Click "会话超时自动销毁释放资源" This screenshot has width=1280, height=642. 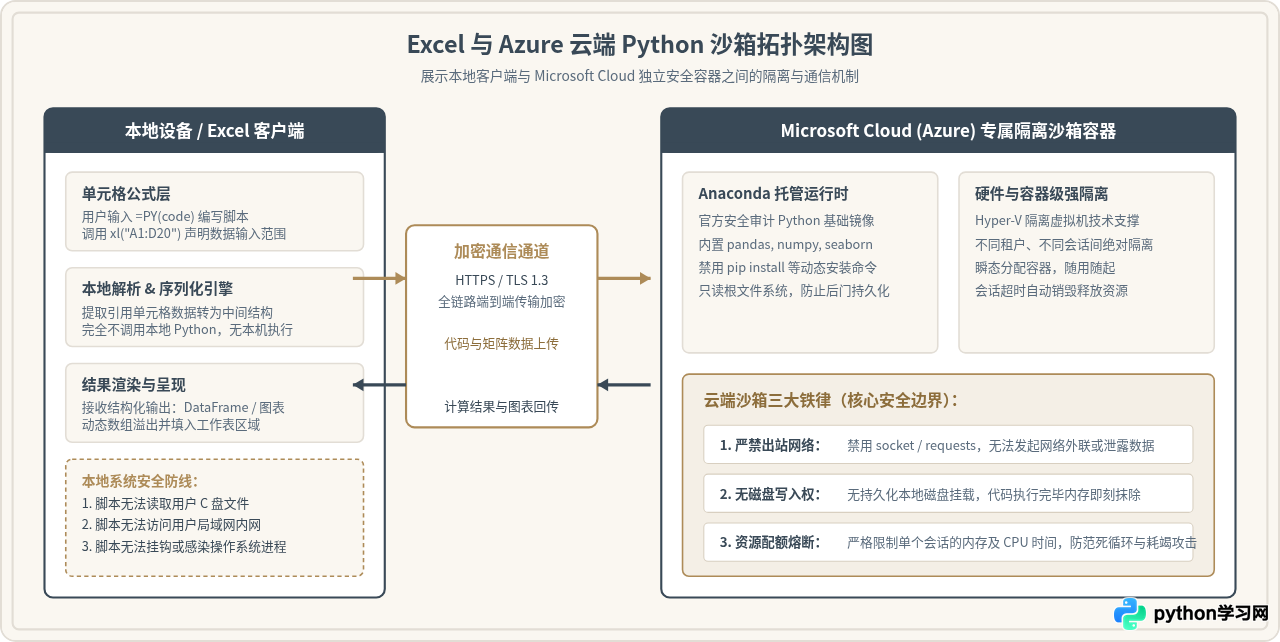point(1052,291)
